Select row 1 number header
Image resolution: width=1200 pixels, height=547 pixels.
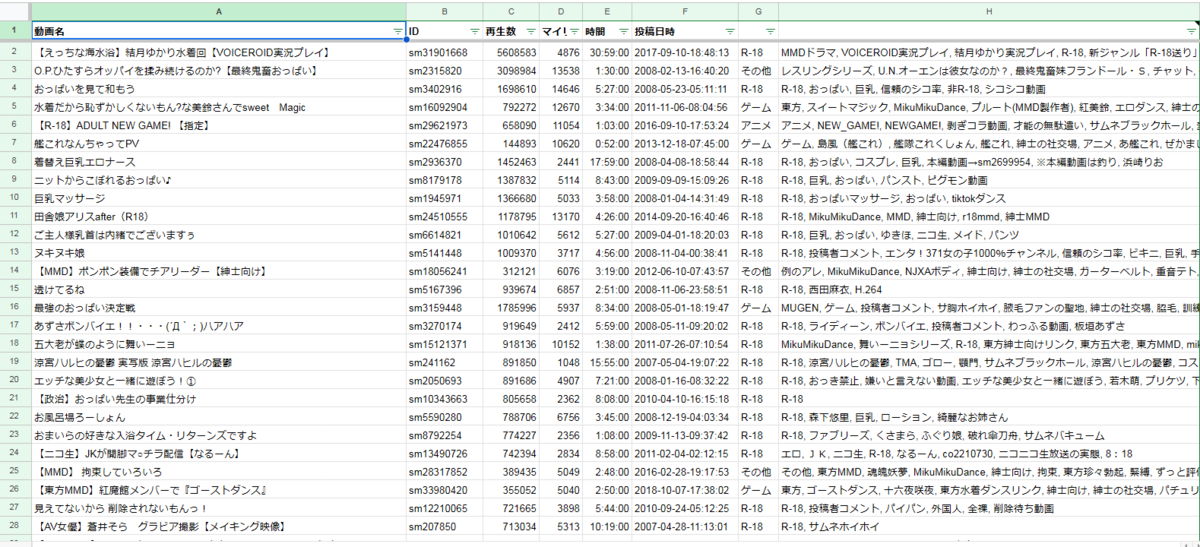[x=15, y=31]
